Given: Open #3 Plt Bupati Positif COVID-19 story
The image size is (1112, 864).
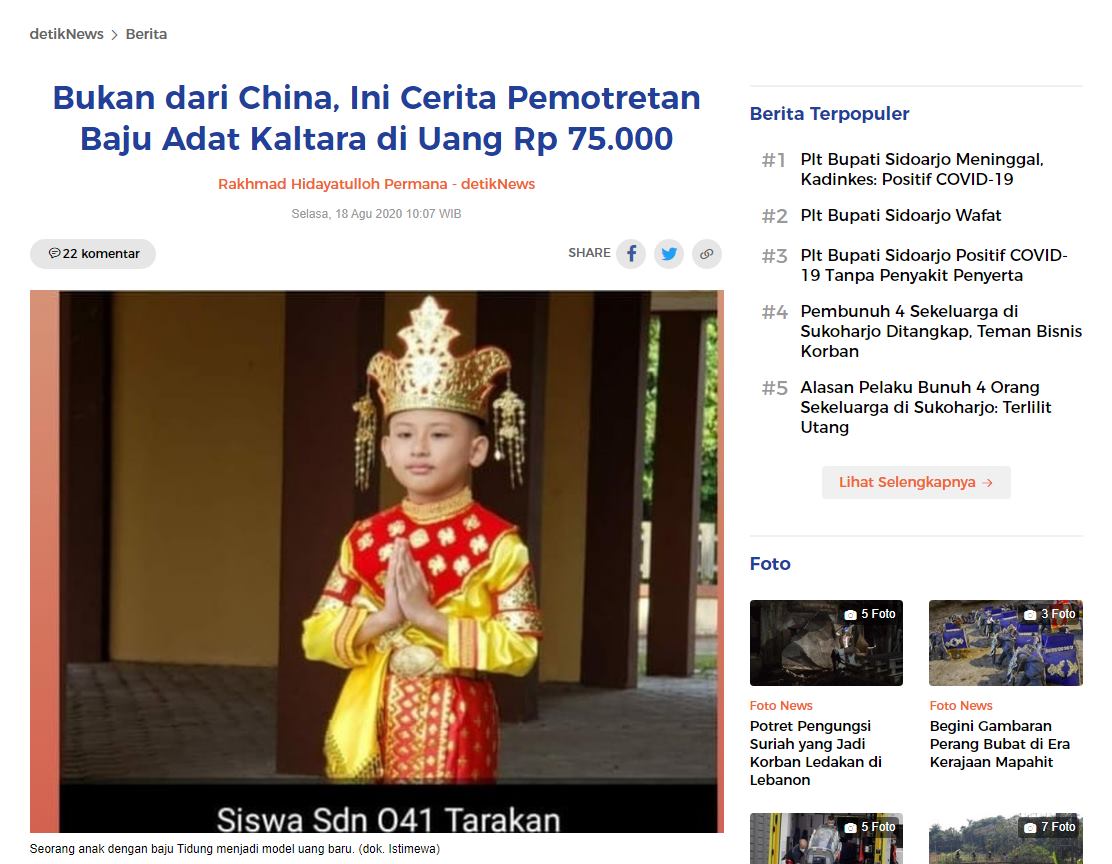Looking at the screenshot, I should coord(934,265).
